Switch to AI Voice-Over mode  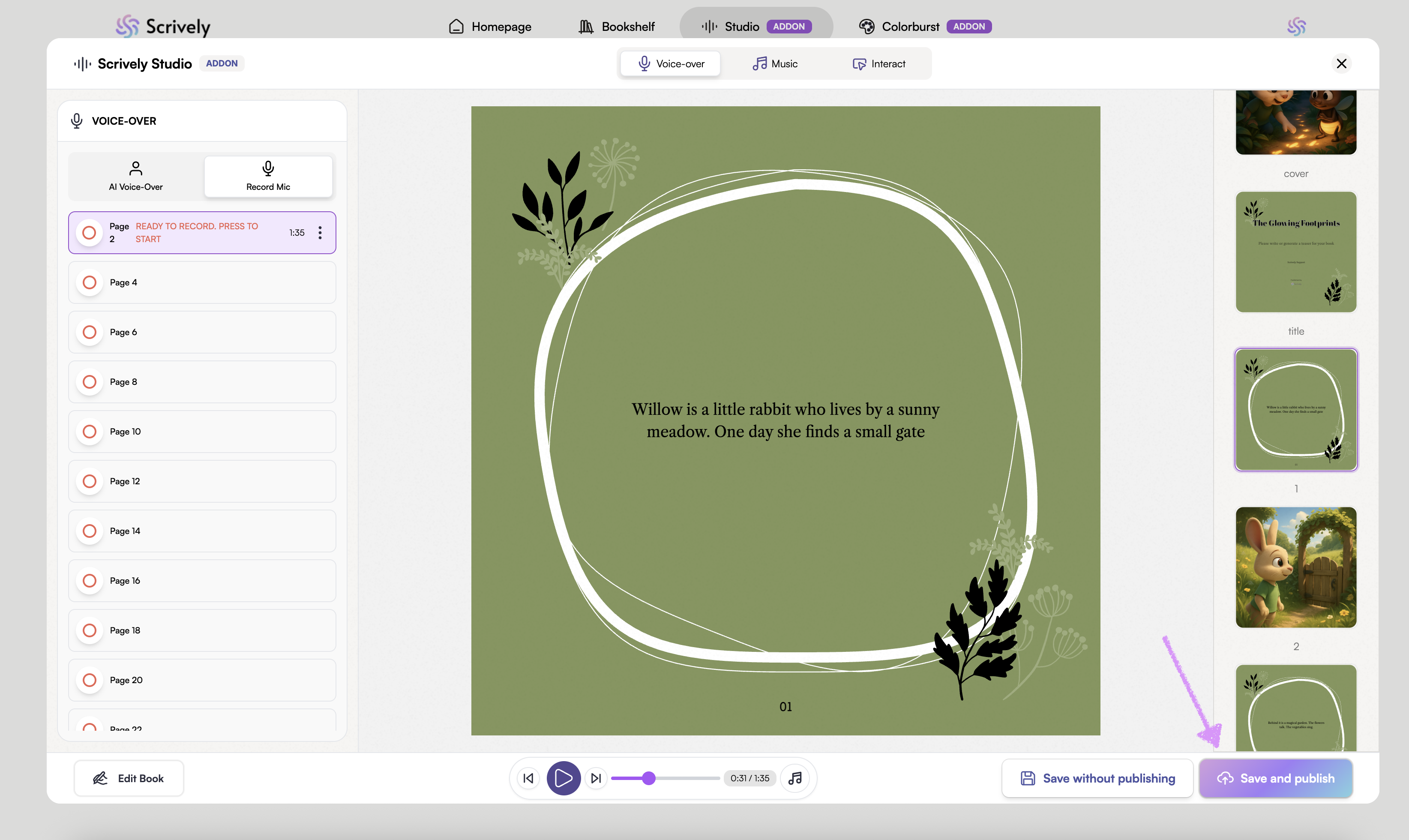136,176
